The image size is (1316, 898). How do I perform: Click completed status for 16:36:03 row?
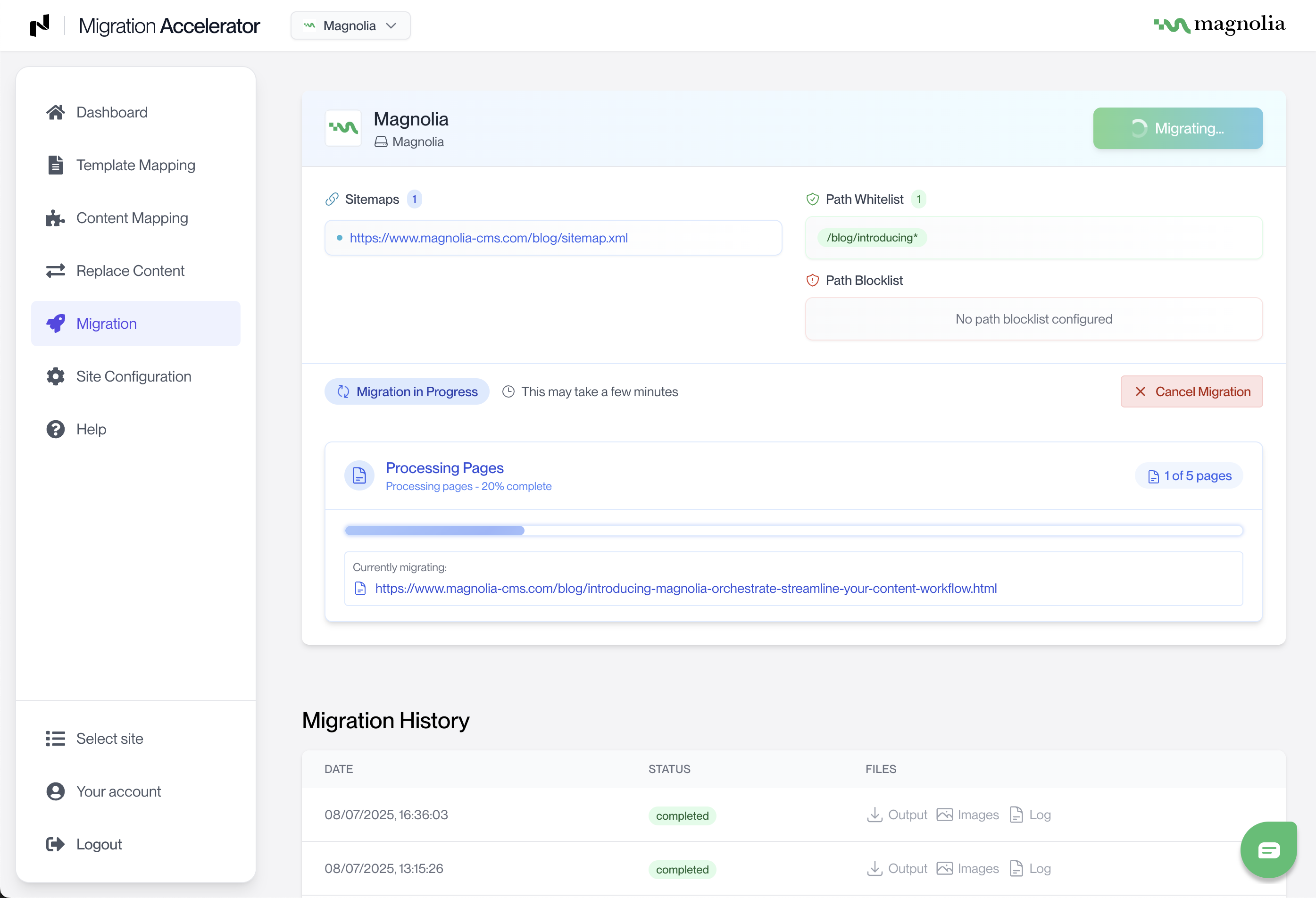click(x=683, y=816)
